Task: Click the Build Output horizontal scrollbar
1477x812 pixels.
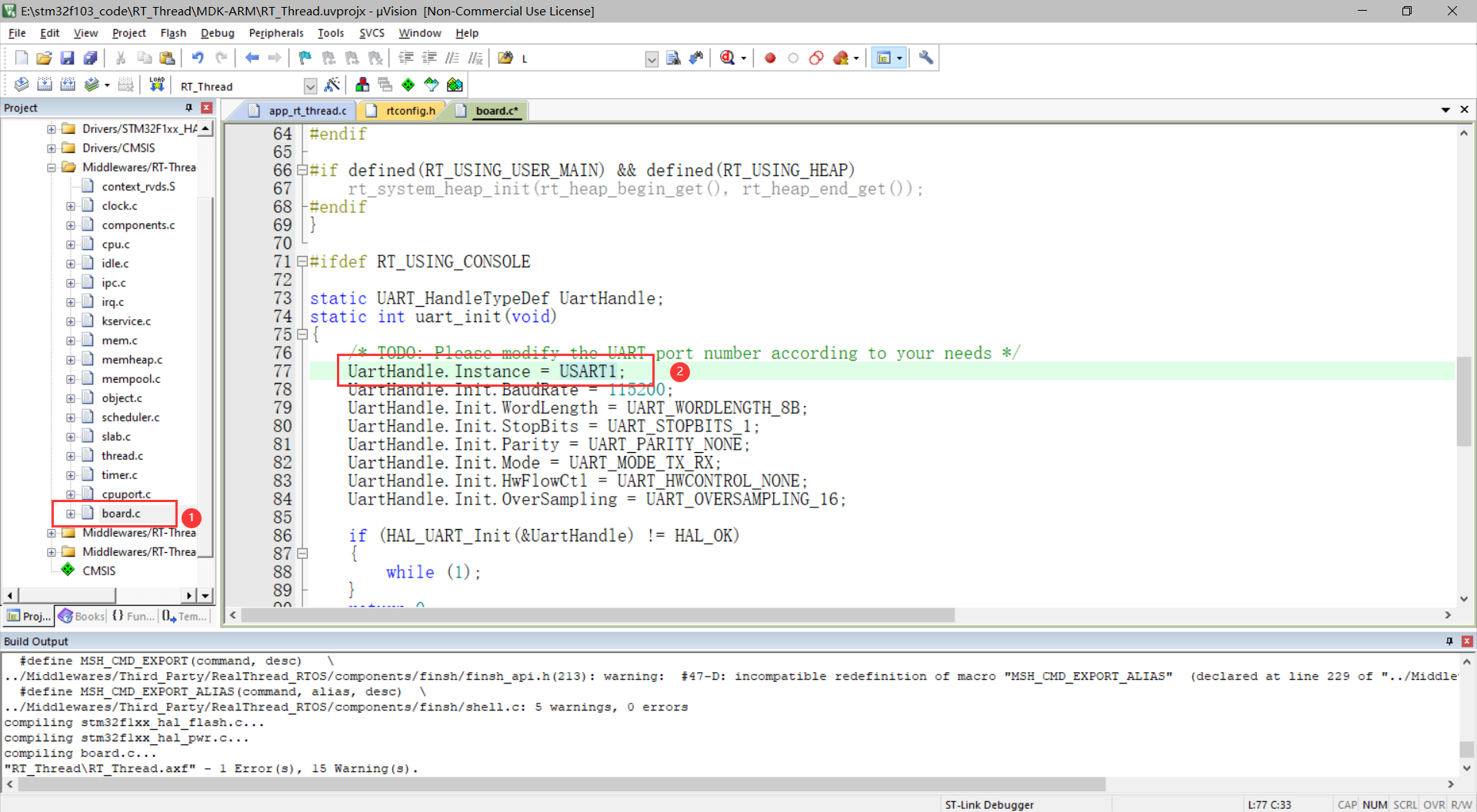Action: [x=562, y=784]
